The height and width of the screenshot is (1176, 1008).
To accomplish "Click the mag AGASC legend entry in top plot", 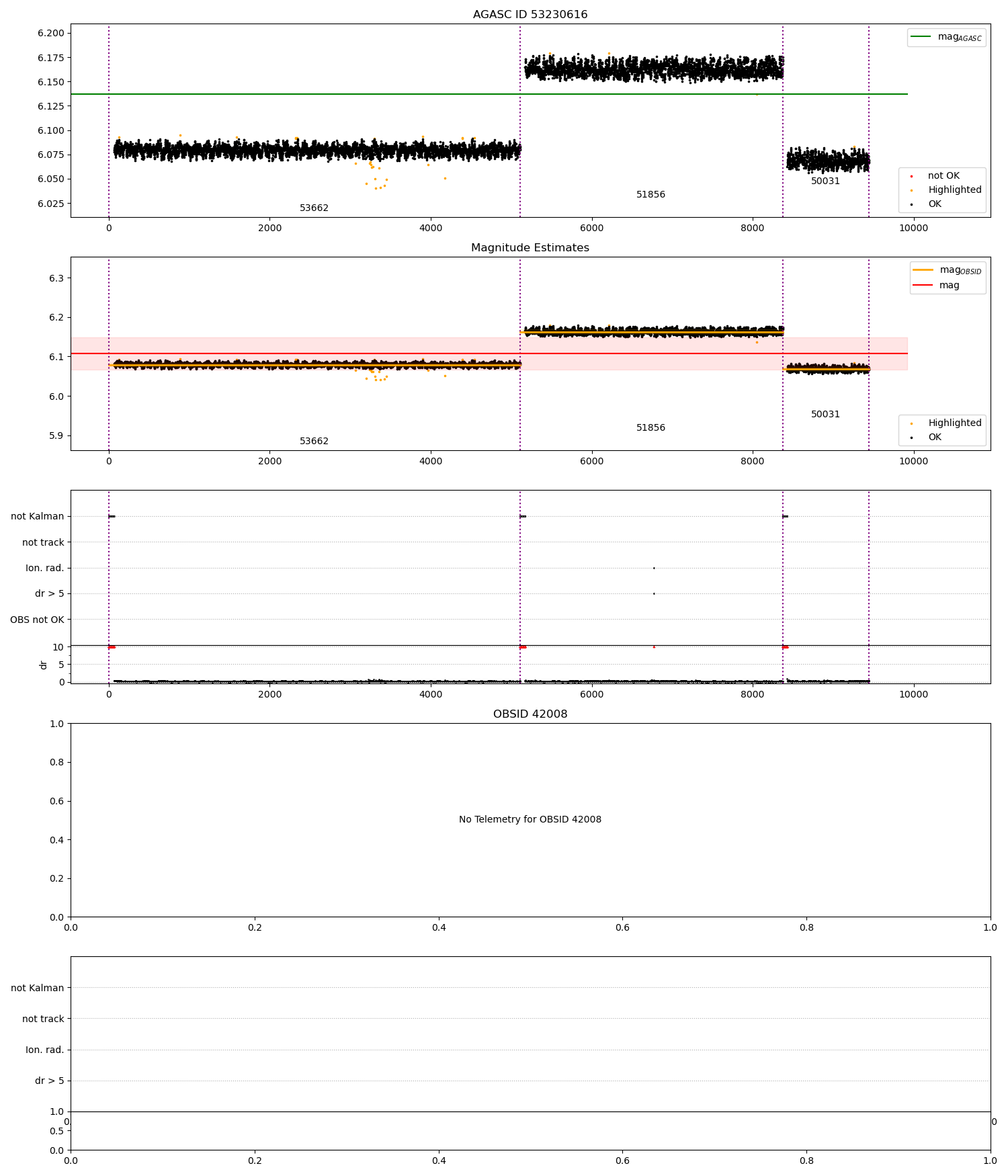I will coord(946,37).
